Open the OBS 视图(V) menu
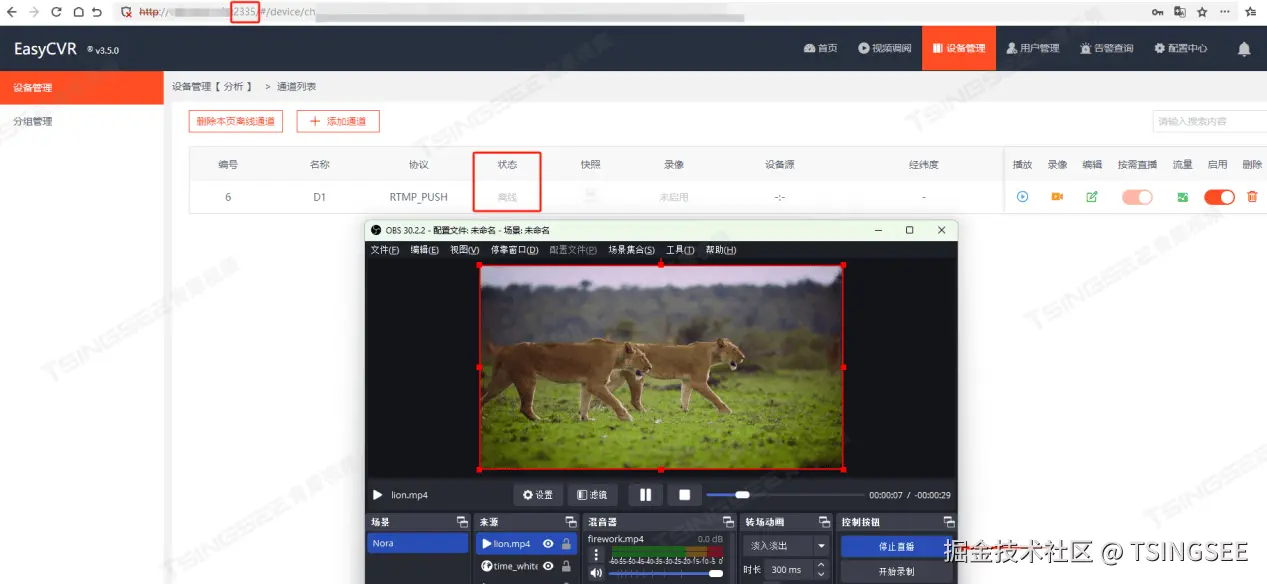This screenshot has height=584, width=1267. tap(465, 250)
